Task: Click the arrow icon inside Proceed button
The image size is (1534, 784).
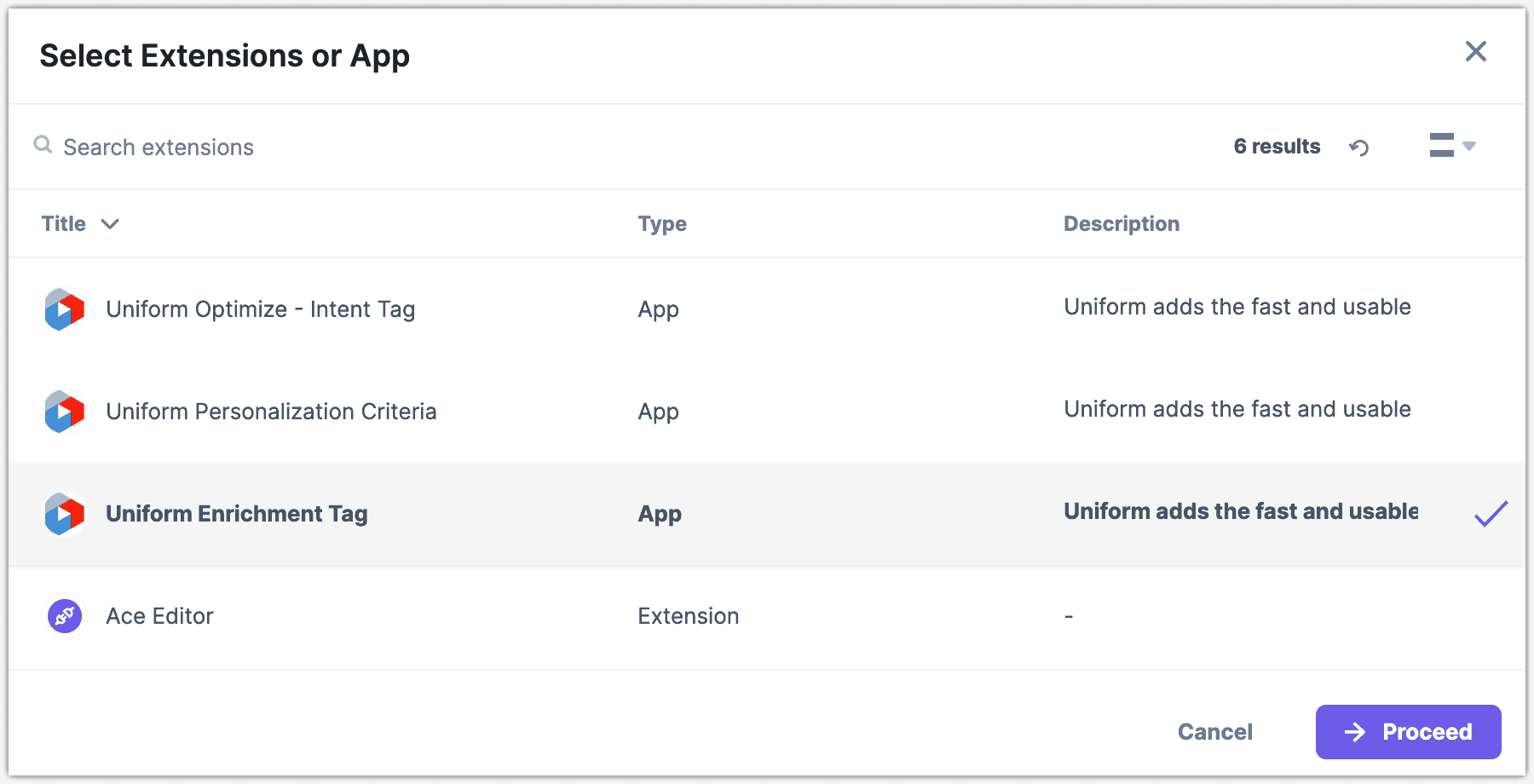Action: (1354, 731)
